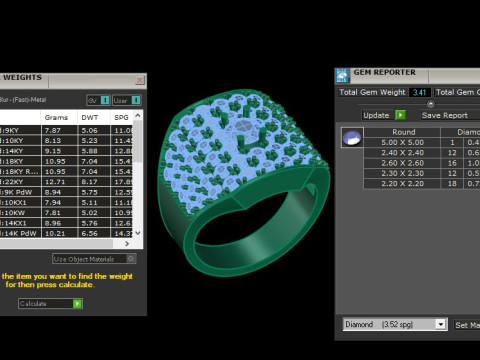The width and height of the screenshot is (480, 360).
Task: Click the 2.60 X 2.60 gem size row
Action: [x=422, y=163]
